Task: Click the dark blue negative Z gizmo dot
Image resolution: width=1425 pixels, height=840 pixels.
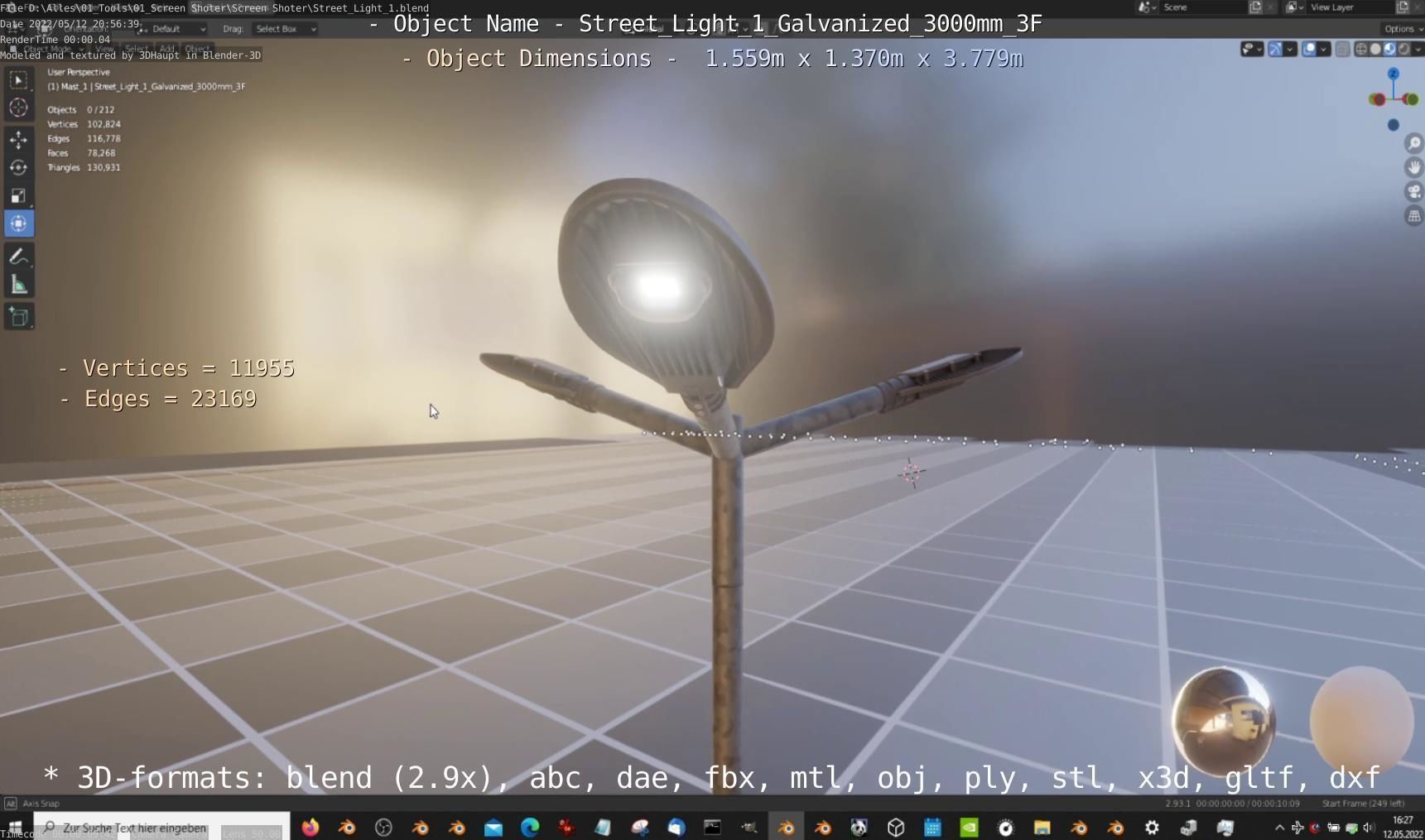Action: point(1393,125)
